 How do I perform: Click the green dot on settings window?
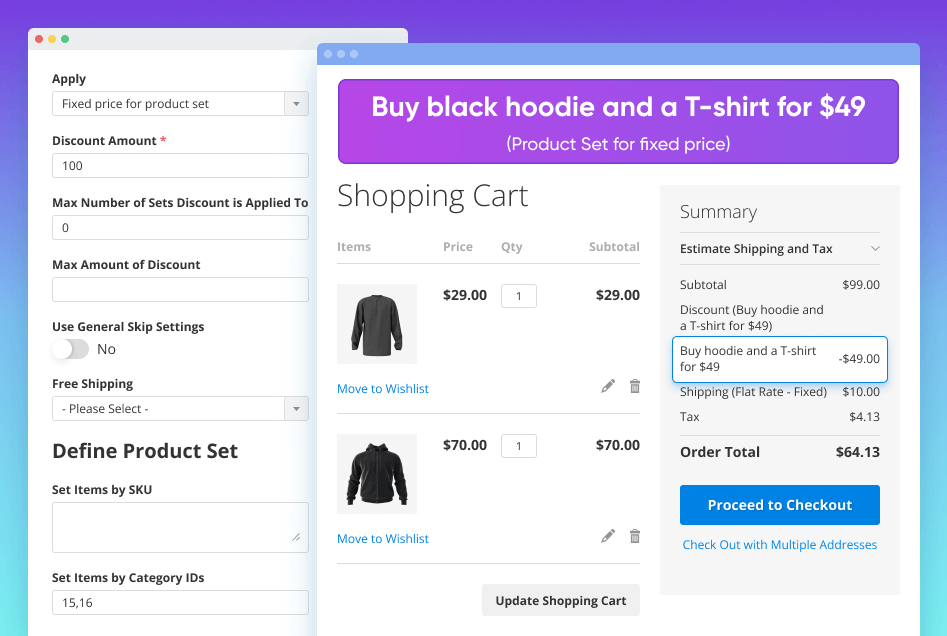pos(65,39)
